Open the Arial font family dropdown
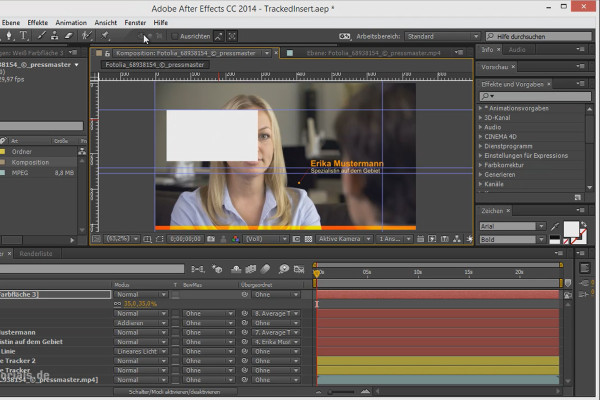Screen dimensions: 600x400 tap(512, 226)
